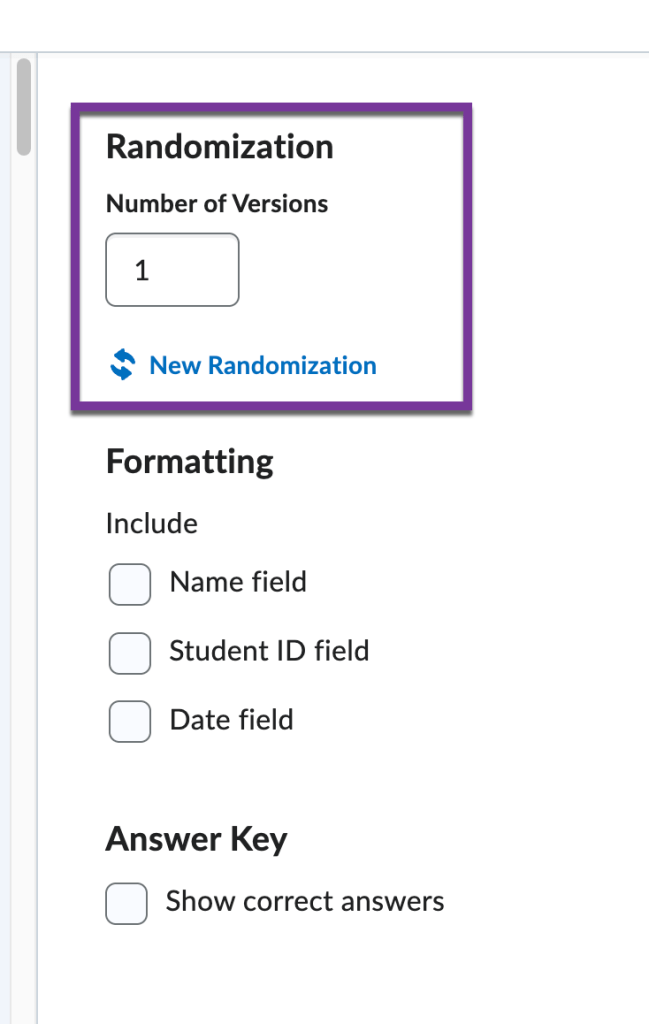Click the value '1' in the versions box
This screenshot has height=1024, width=649.
point(142,271)
